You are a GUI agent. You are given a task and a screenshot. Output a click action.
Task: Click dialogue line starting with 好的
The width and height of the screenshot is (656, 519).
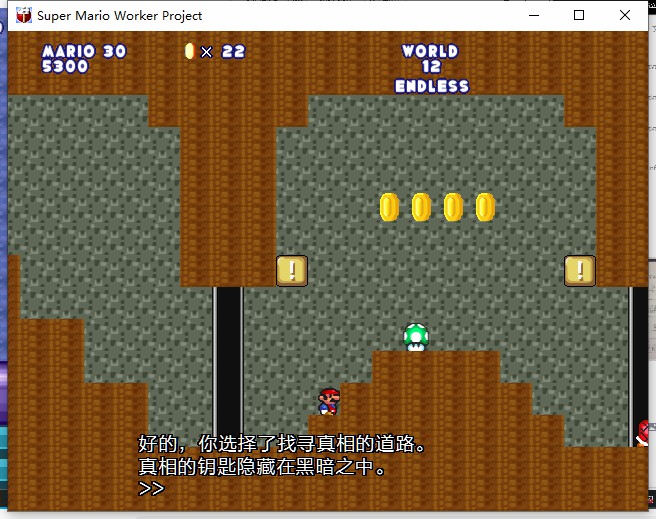click(282, 444)
